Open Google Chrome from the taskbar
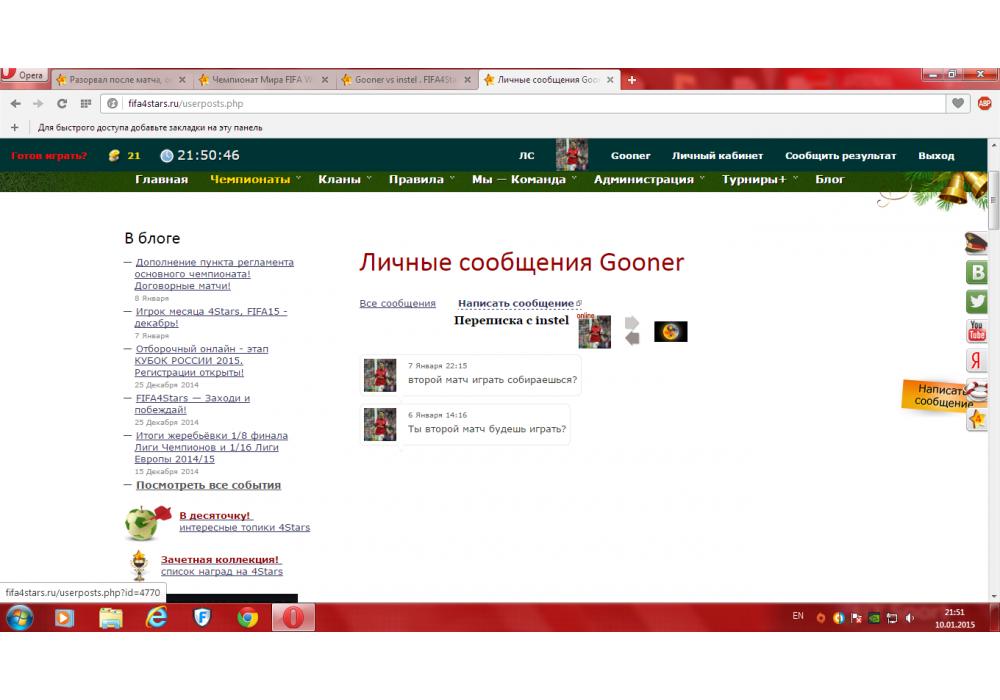 pos(247,617)
